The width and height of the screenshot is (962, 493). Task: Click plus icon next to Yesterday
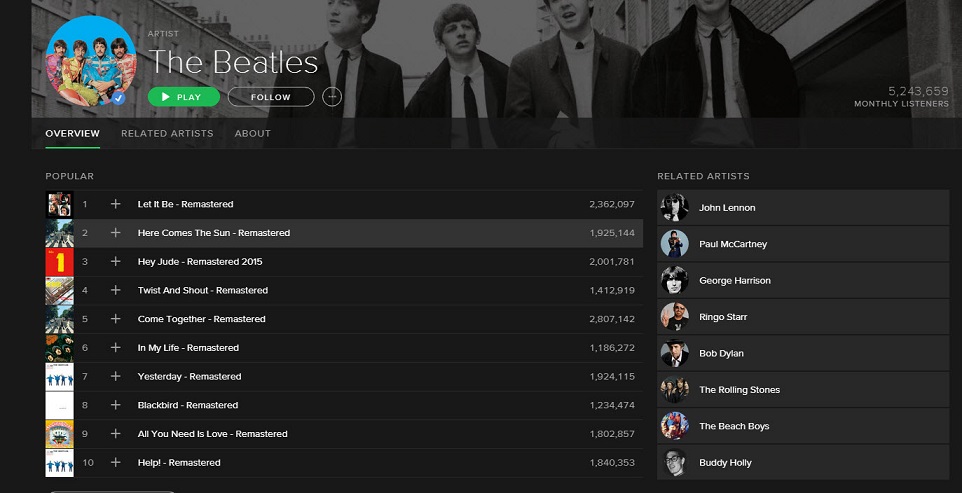[115, 376]
